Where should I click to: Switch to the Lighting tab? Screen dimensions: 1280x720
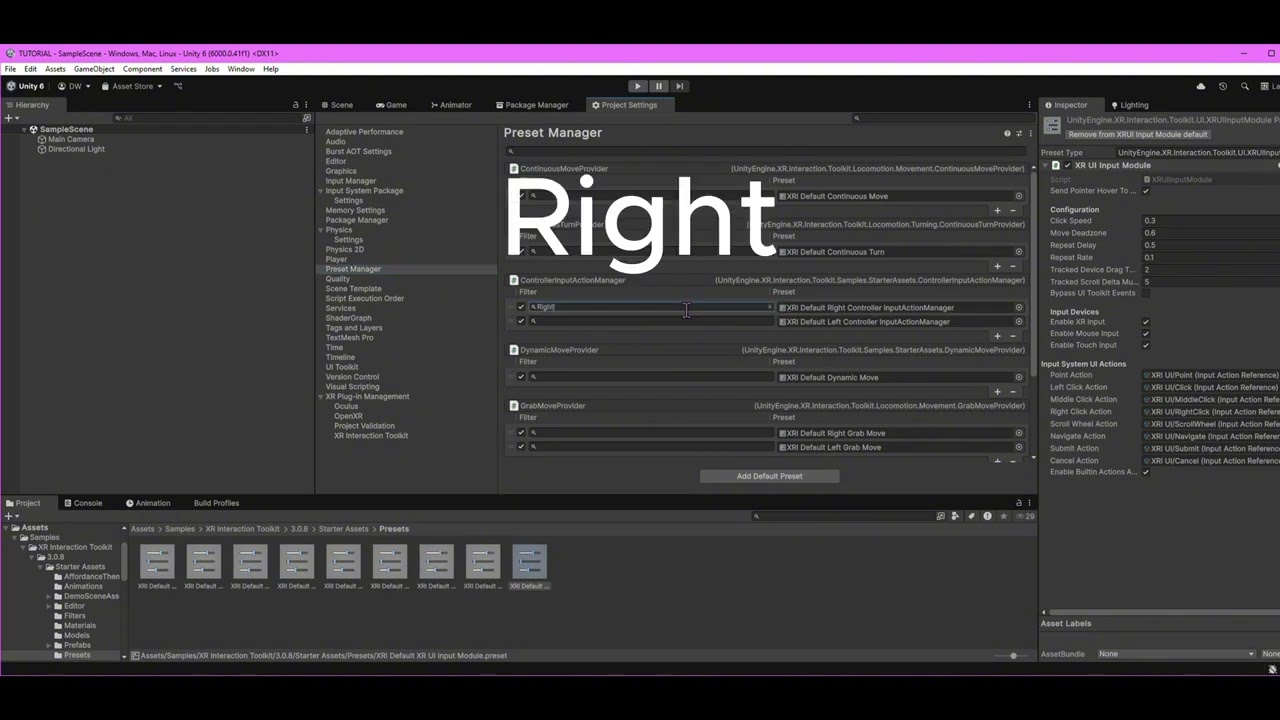[1129, 105]
